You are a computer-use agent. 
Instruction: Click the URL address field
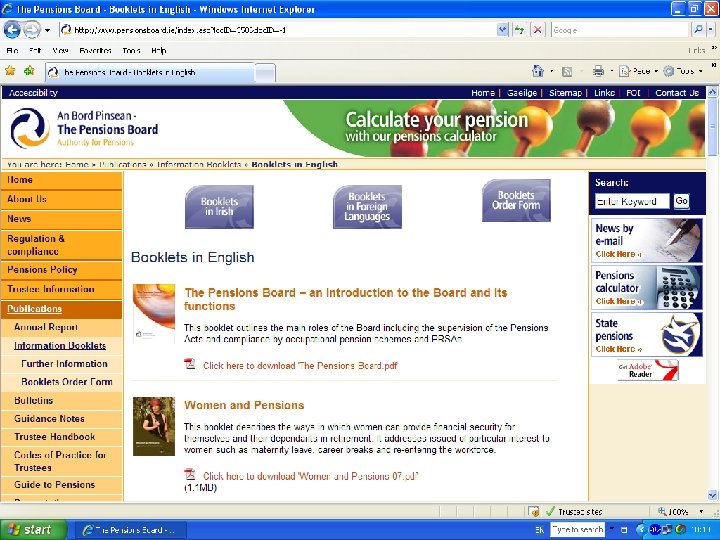tap(278, 30)
